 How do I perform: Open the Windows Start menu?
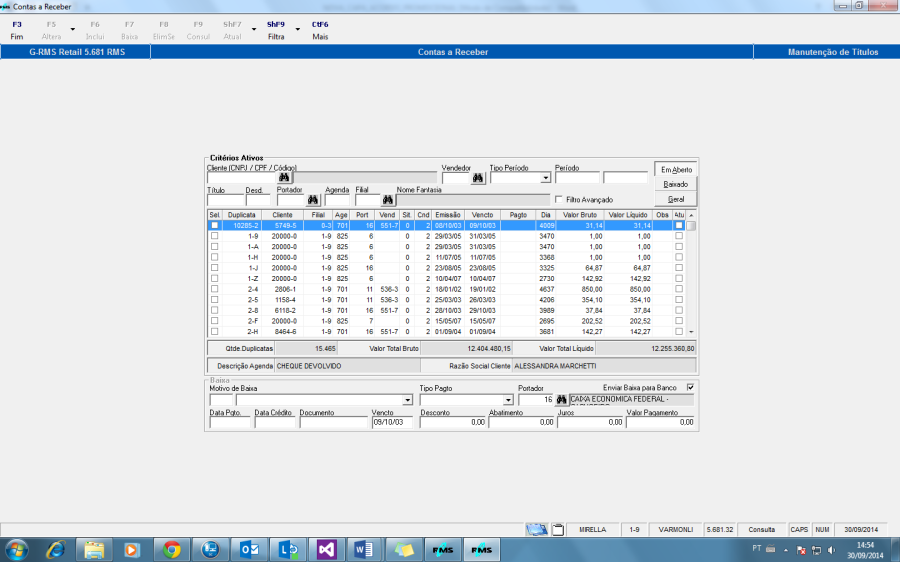click(16, 549)
